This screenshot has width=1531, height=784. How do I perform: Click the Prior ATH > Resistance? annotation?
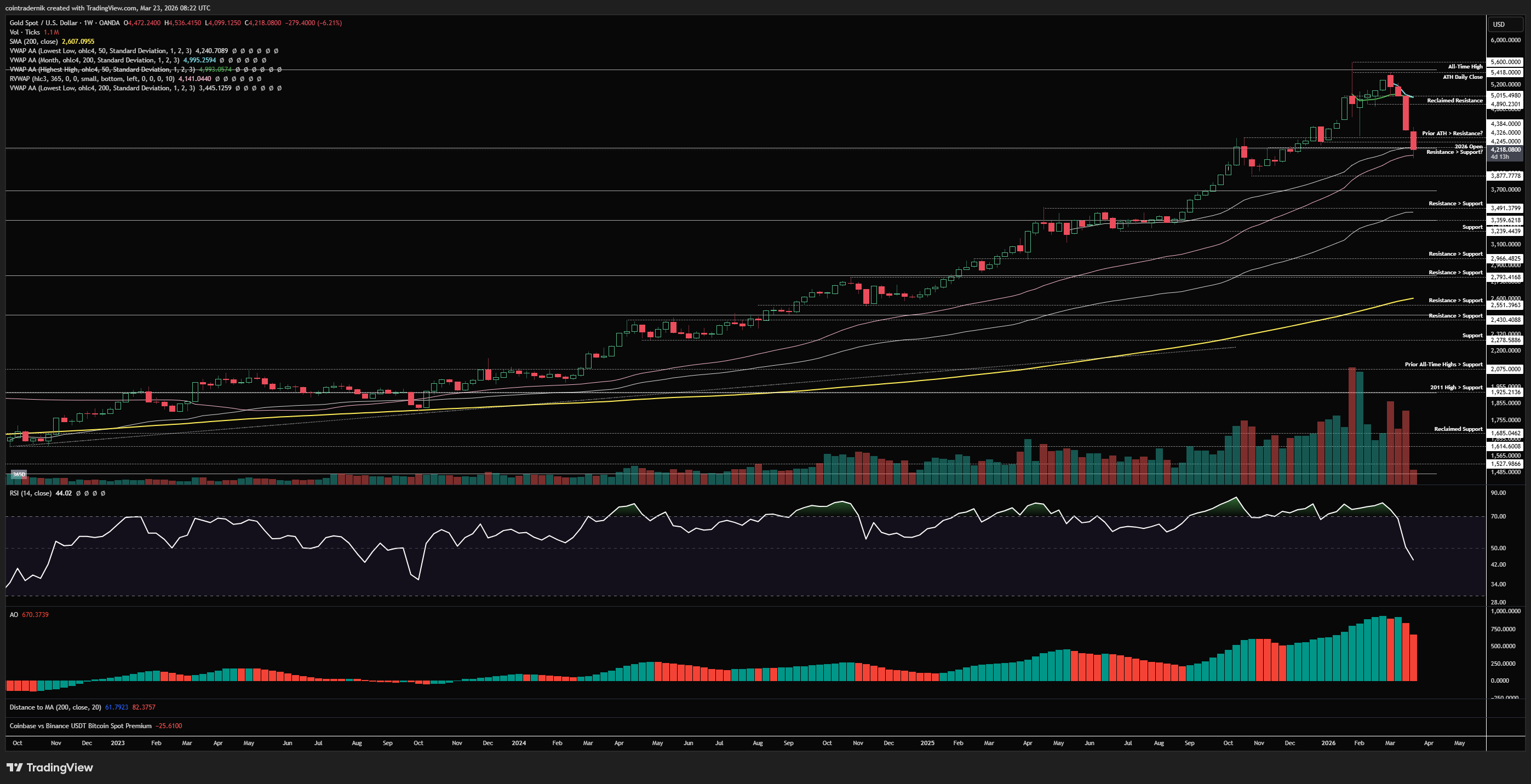(1452, 133)
